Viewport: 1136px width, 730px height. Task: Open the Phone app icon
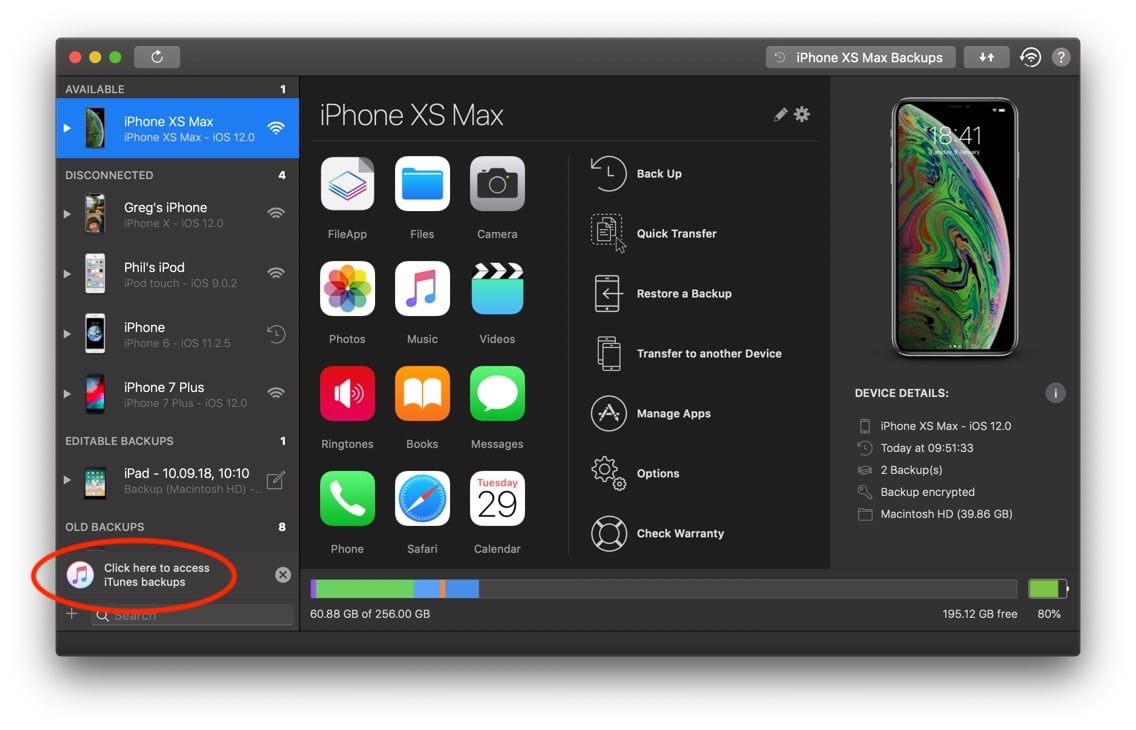[347, 499]
